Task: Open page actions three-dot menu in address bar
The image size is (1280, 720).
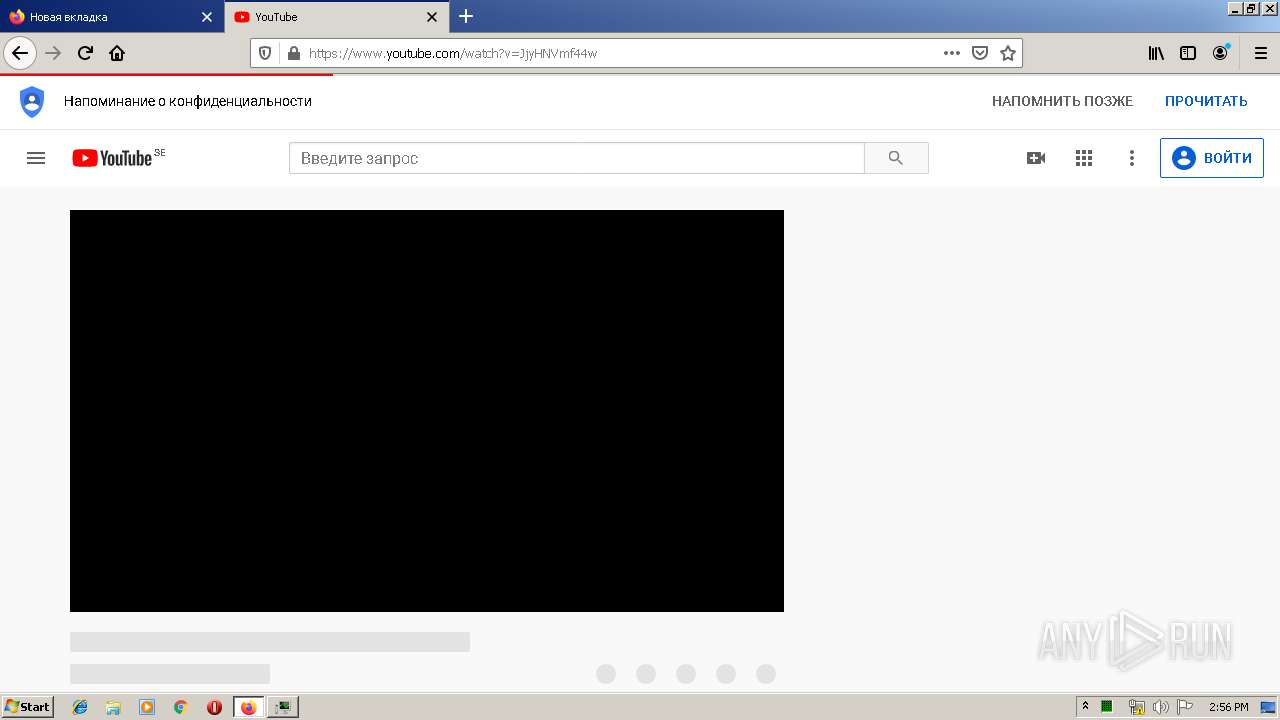Action: pyautogui.click(x=952, y=53)
